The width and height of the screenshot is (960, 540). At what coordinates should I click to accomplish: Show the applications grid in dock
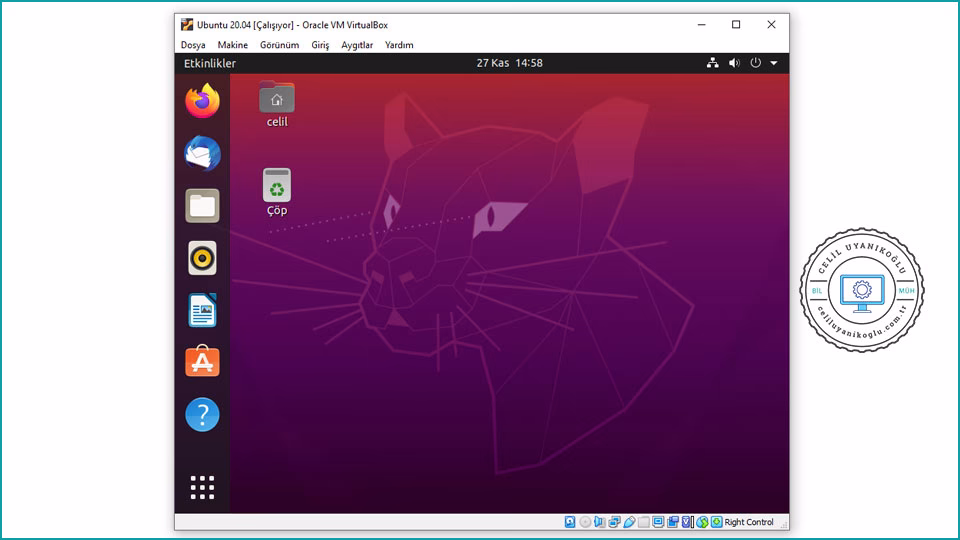coord(203,487)
